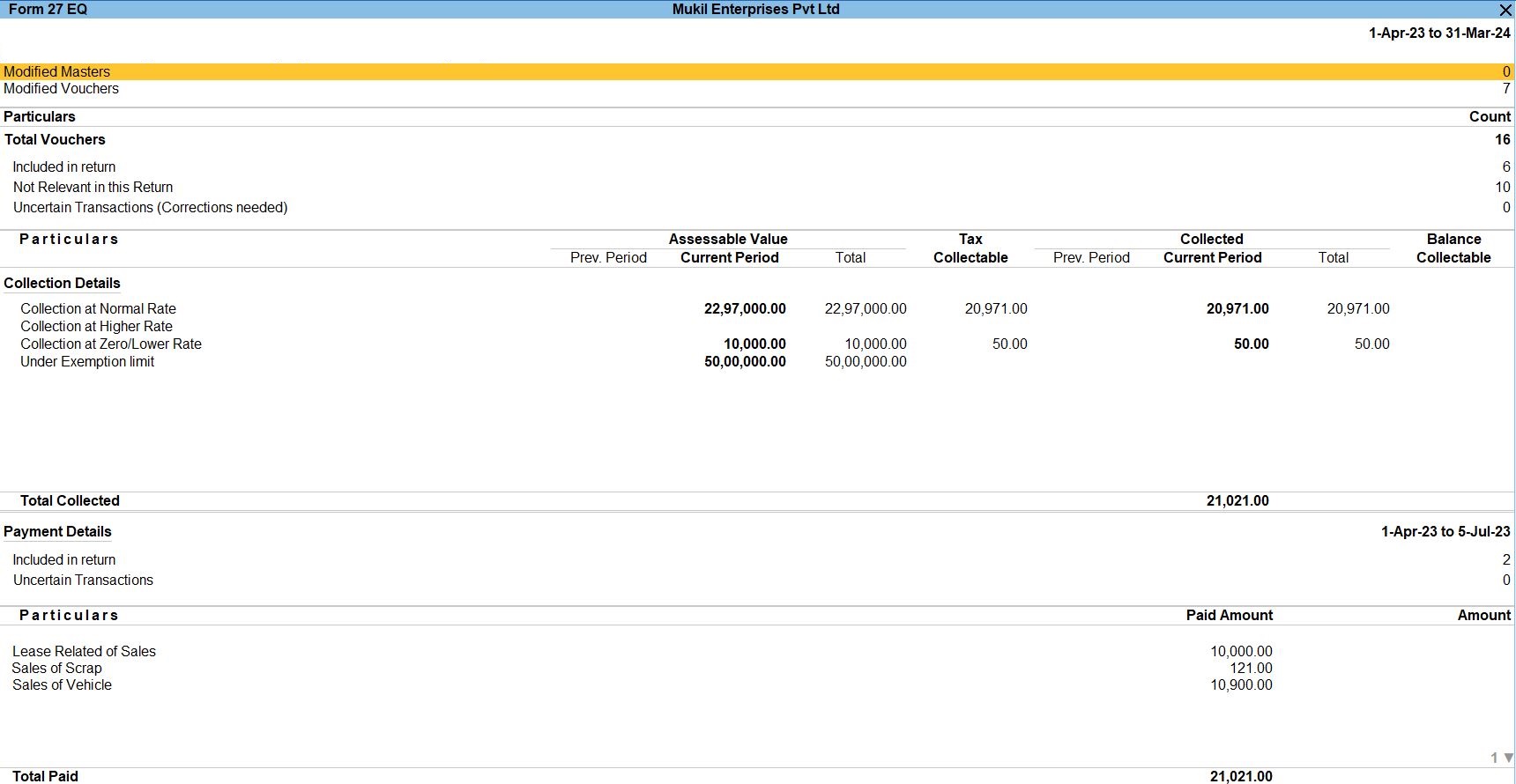Click the Tax Collectable column header
Viewport: 1516px width, 784px height.
pyautogui.click(x=970, y=248)
